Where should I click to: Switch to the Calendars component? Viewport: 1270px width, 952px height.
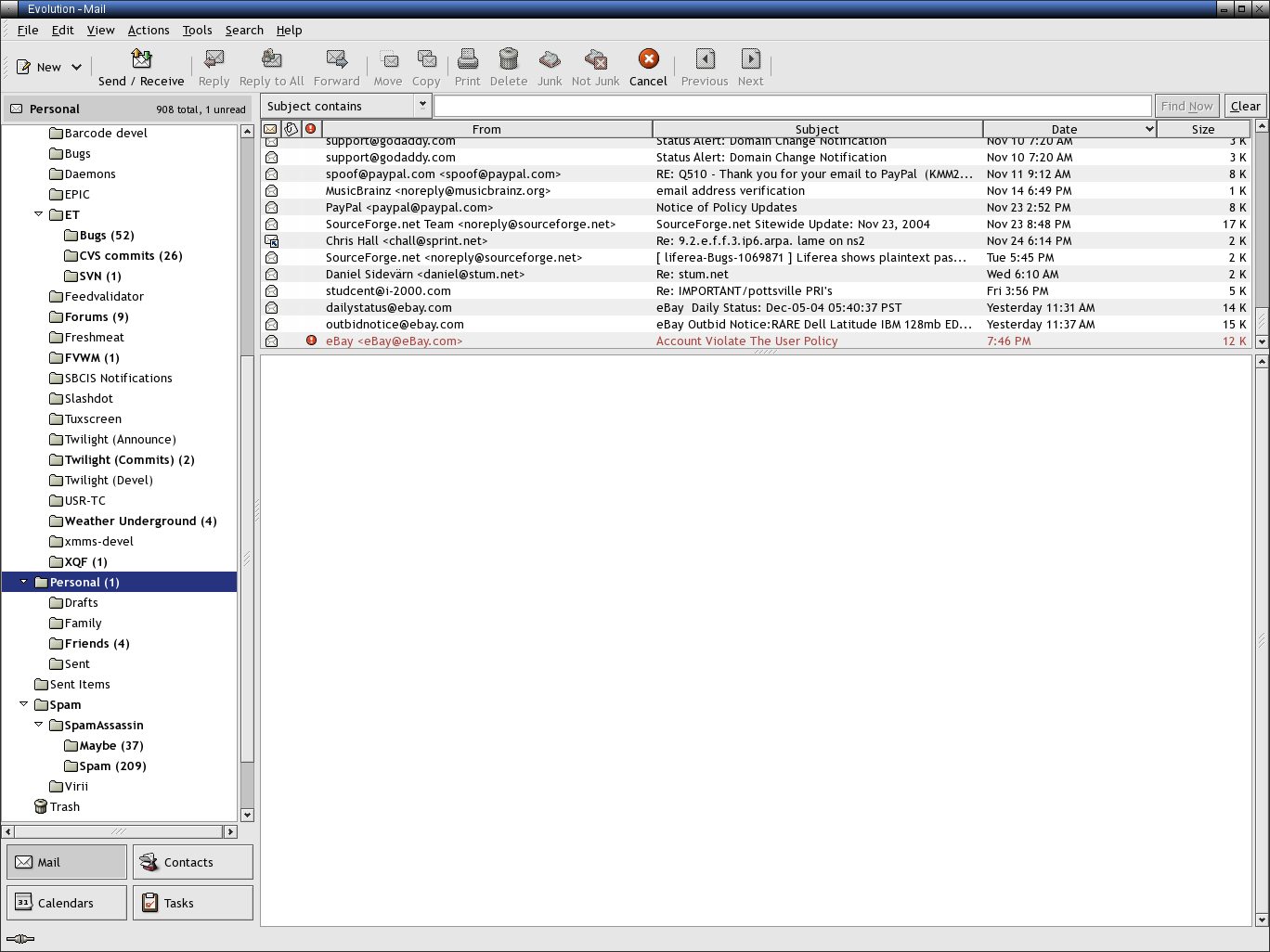point(67,903)
